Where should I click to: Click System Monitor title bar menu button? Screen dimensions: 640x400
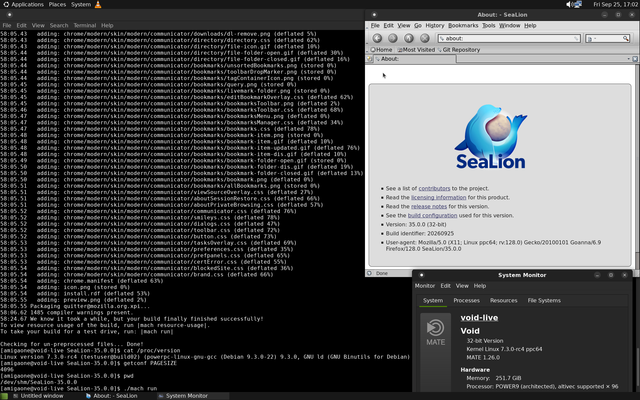click(422, 275)
